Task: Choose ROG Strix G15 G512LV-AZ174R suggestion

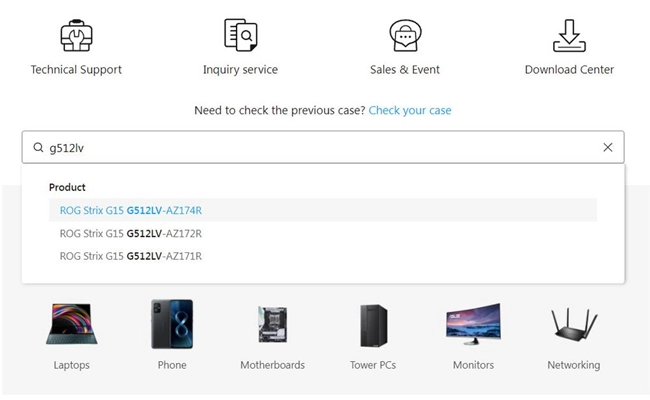Action: click(x=131, y=210)
